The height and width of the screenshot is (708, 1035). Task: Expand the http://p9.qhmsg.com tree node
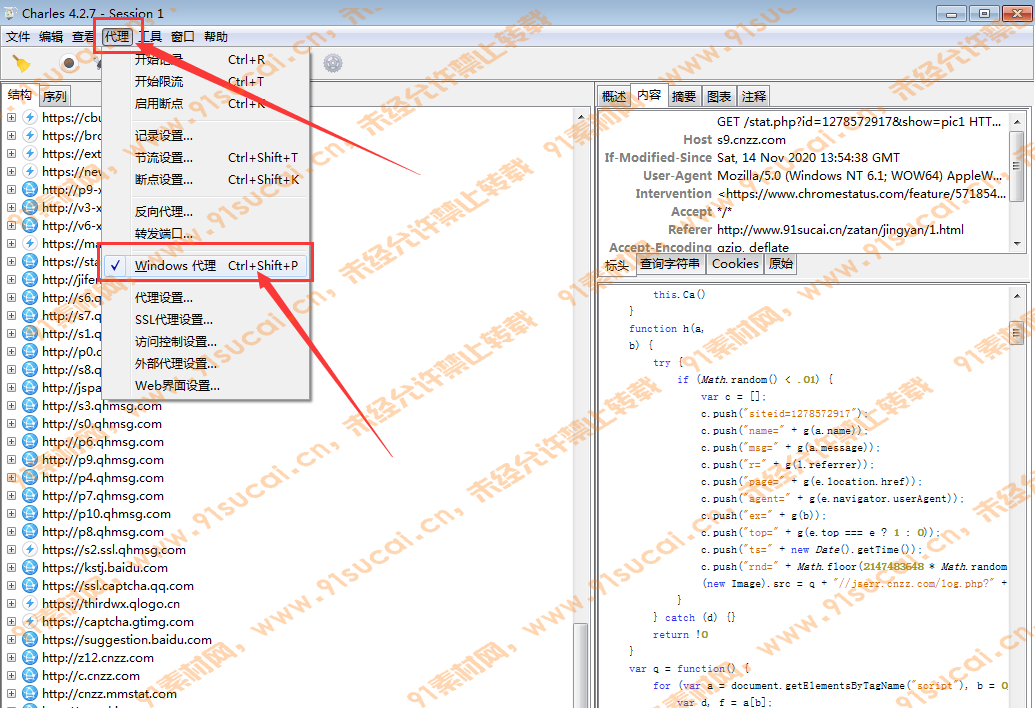11,459
